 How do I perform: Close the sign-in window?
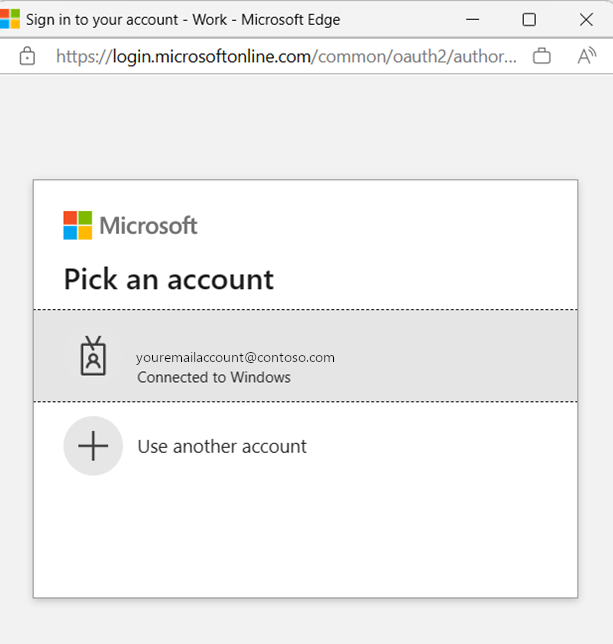click(x=586, y=19)
